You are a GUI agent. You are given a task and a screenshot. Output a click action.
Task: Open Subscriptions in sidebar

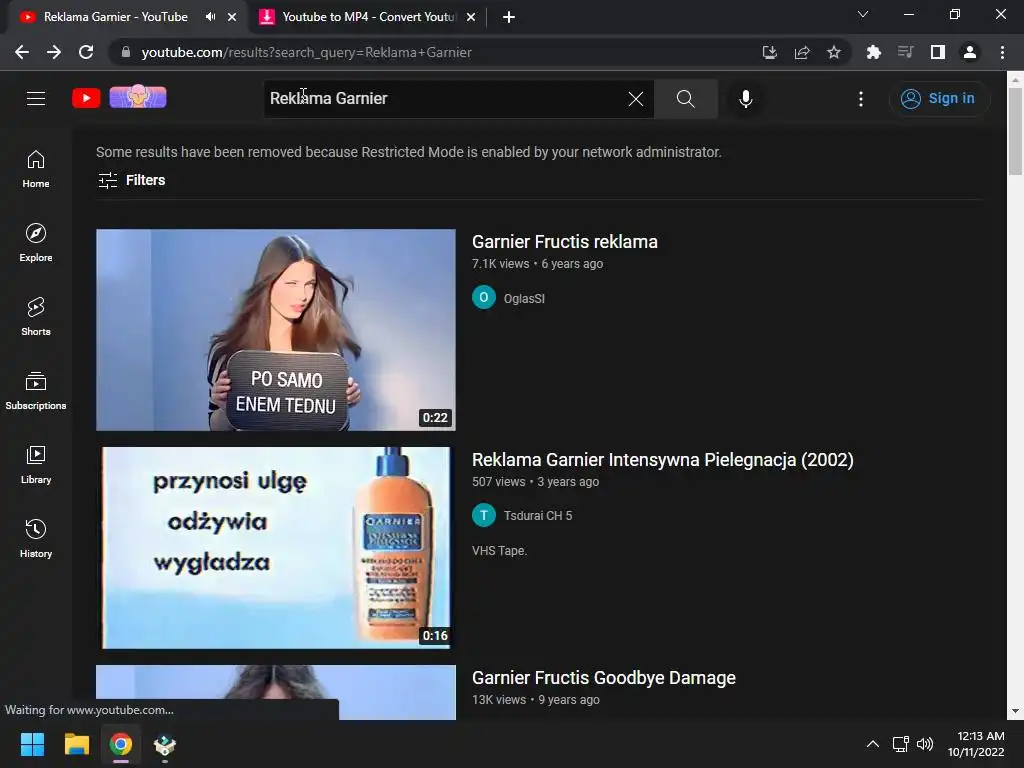click(36, 391)
